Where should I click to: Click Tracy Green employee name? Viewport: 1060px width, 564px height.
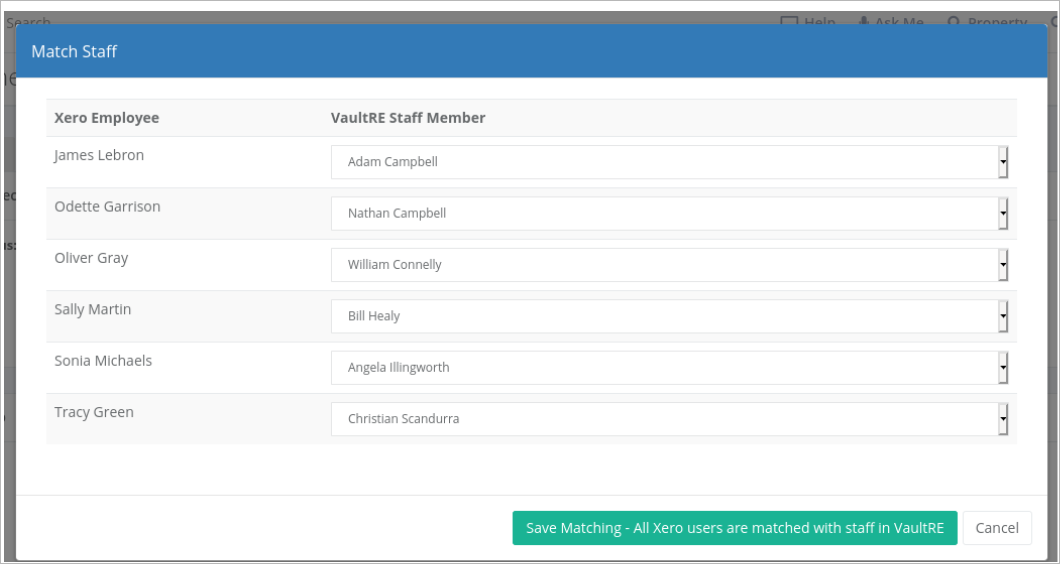94,412
